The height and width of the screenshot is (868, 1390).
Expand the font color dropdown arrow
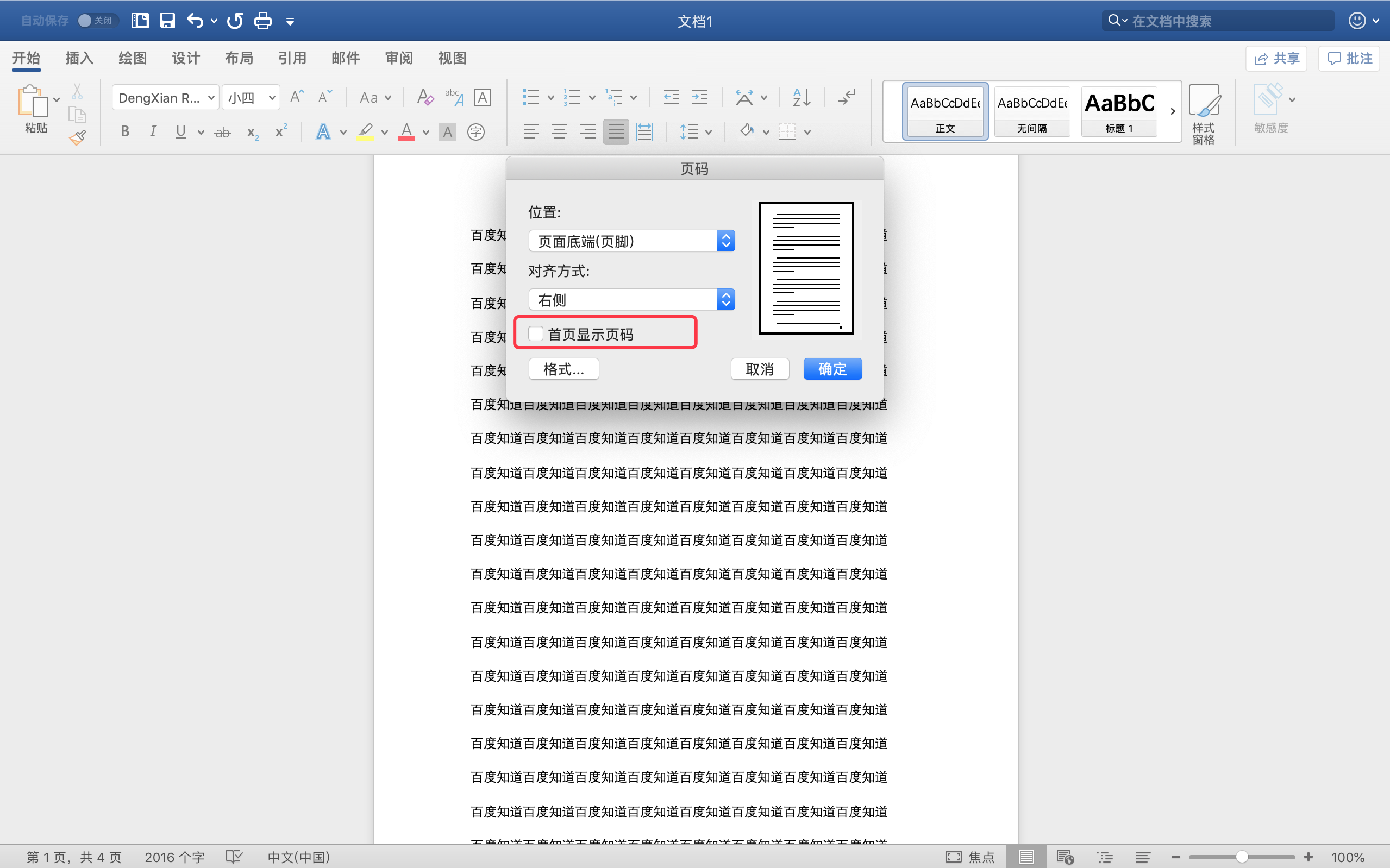tap(426, 133)
